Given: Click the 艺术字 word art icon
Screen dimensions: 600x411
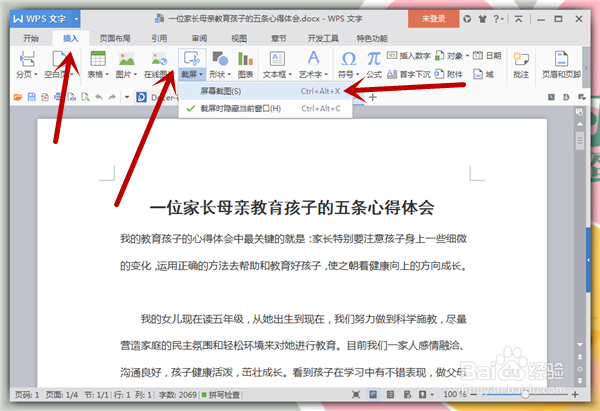Looking at the screenshot, I should 313,59.
